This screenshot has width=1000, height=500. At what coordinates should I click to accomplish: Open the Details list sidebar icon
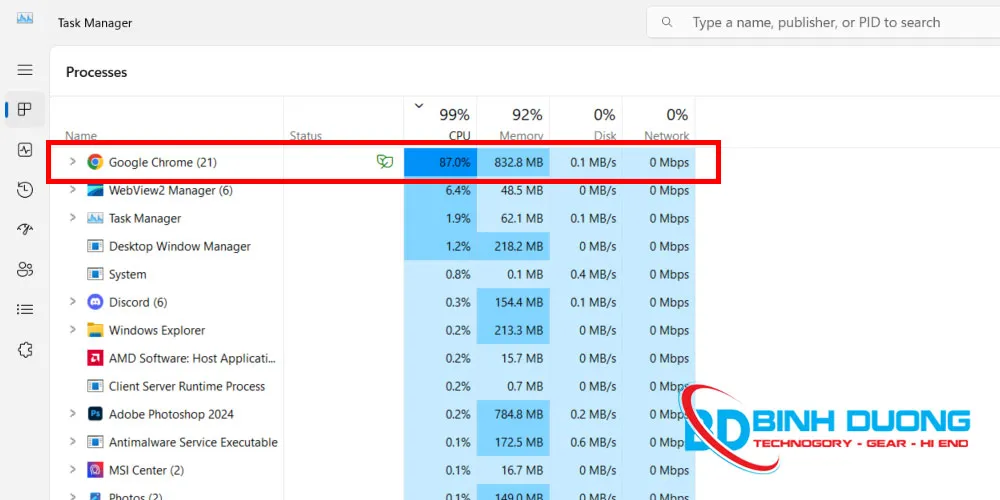point(25,309)
